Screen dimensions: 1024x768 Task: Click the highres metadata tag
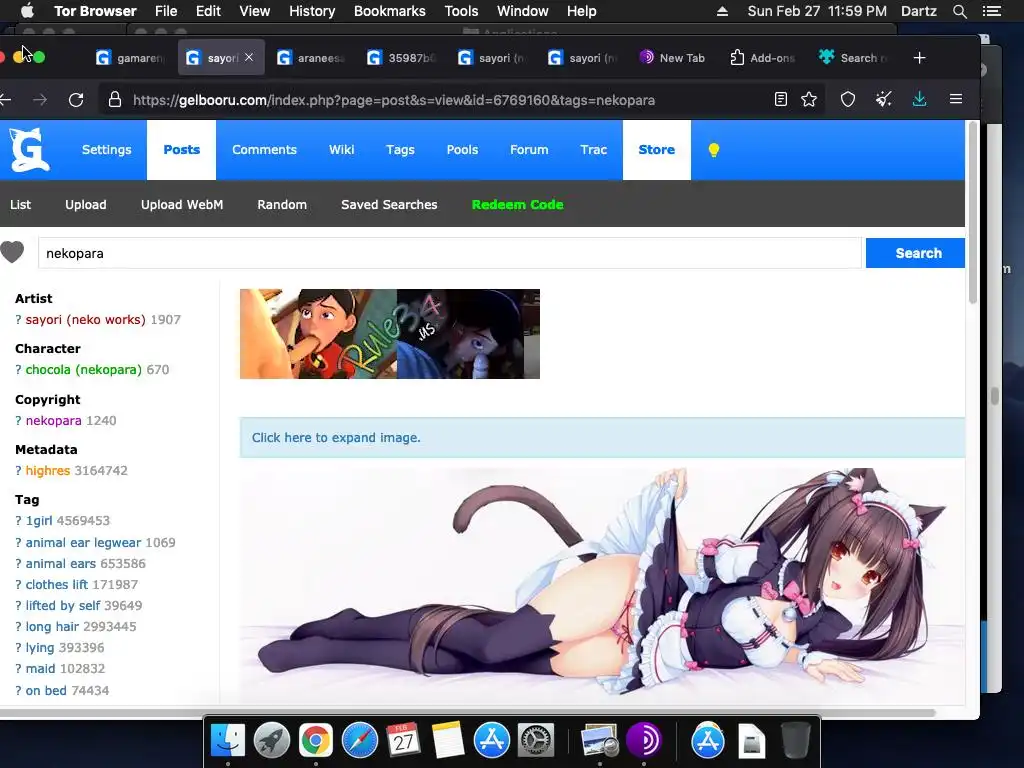48,470
